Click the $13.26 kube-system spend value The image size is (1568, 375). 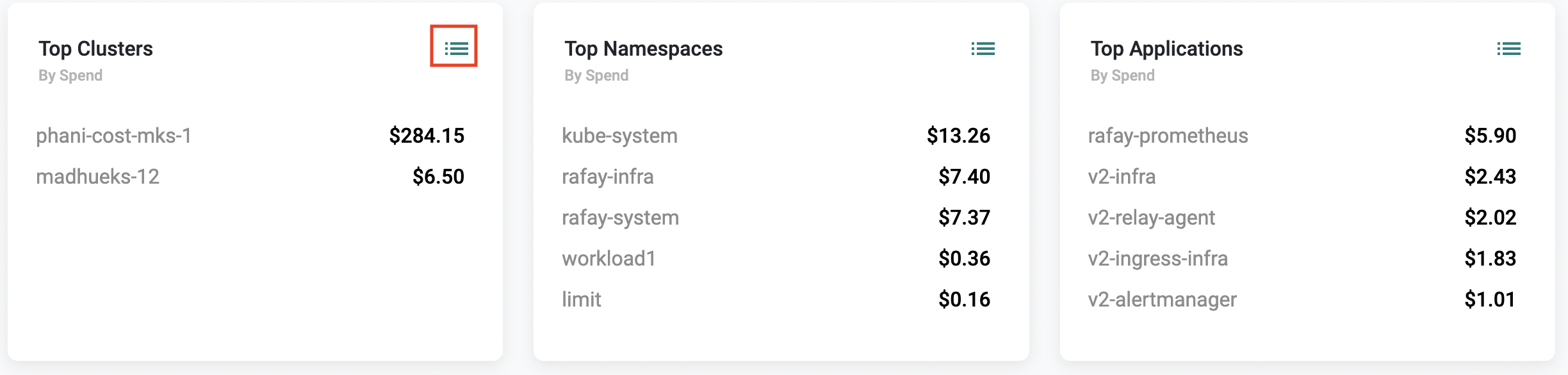[958, 136]
